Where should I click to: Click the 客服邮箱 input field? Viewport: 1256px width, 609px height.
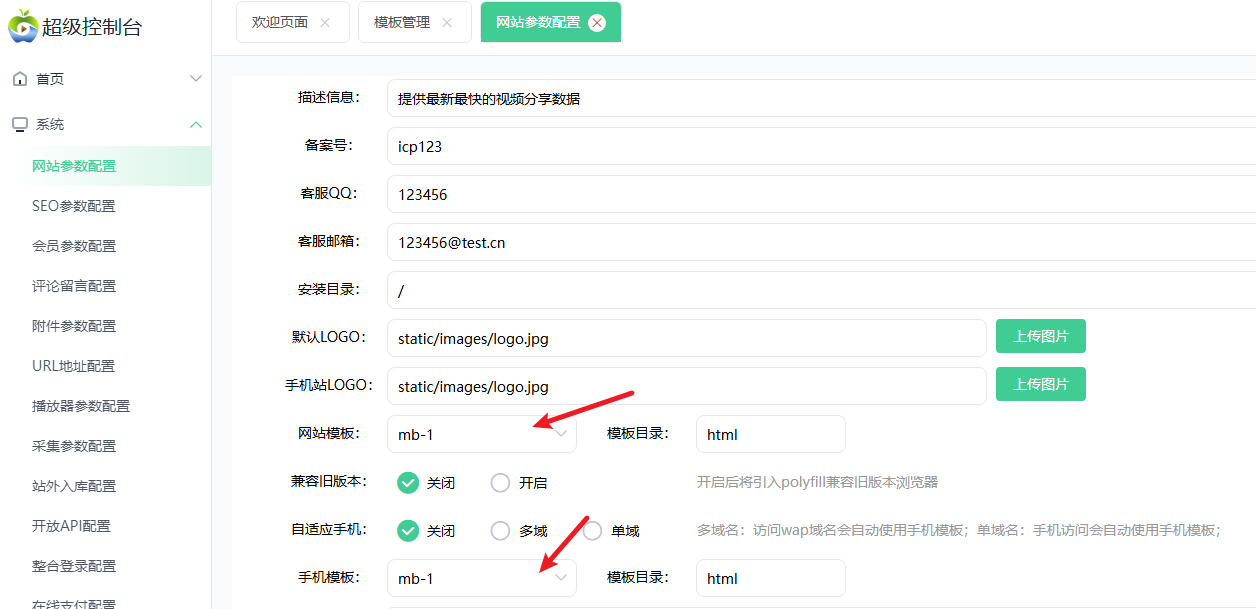820,242
